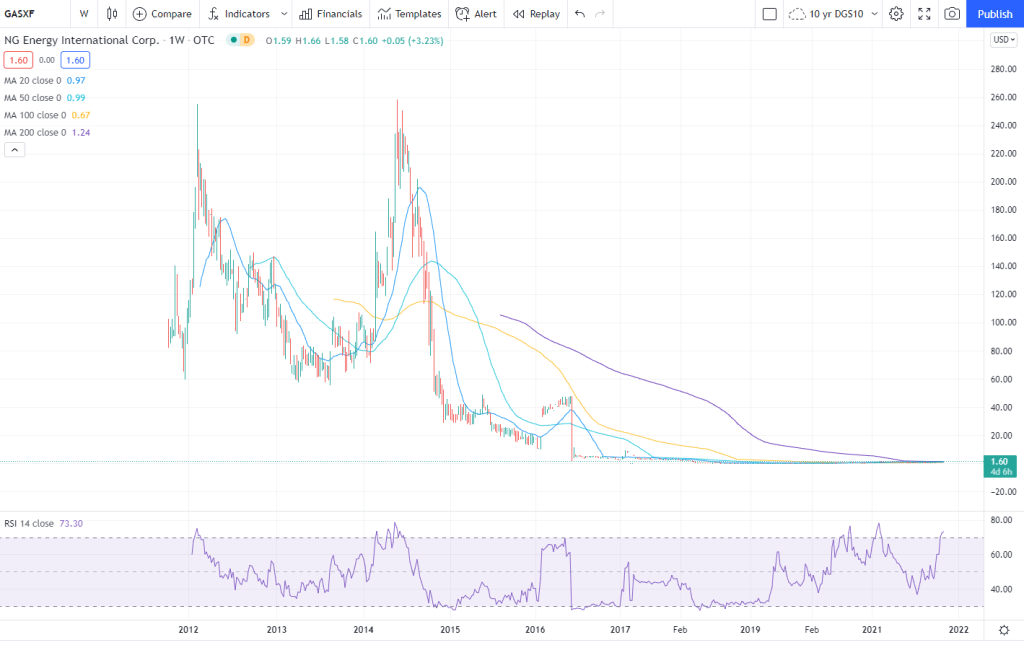Create a new Alert
This screenshot has height=645, width=1024.
coord(475,14)
